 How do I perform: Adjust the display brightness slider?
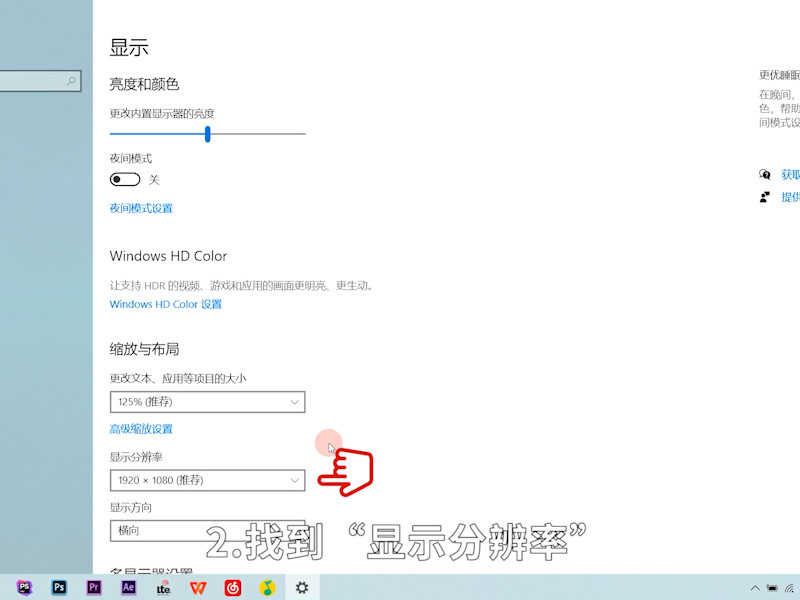(x=207, y=133)
